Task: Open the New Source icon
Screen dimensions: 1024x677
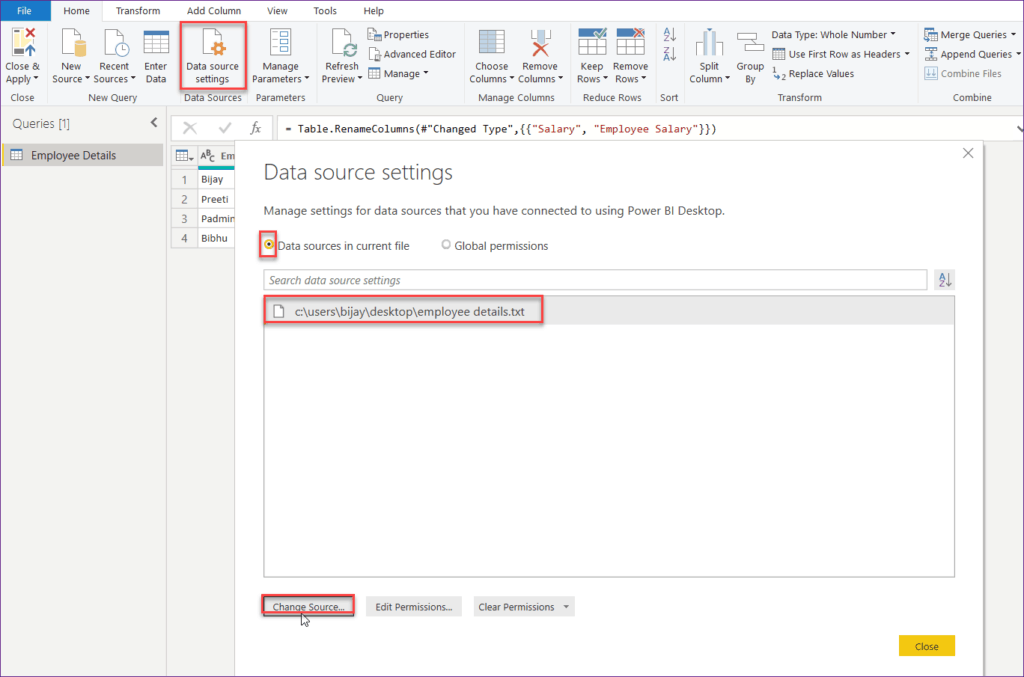Action: 72,42
